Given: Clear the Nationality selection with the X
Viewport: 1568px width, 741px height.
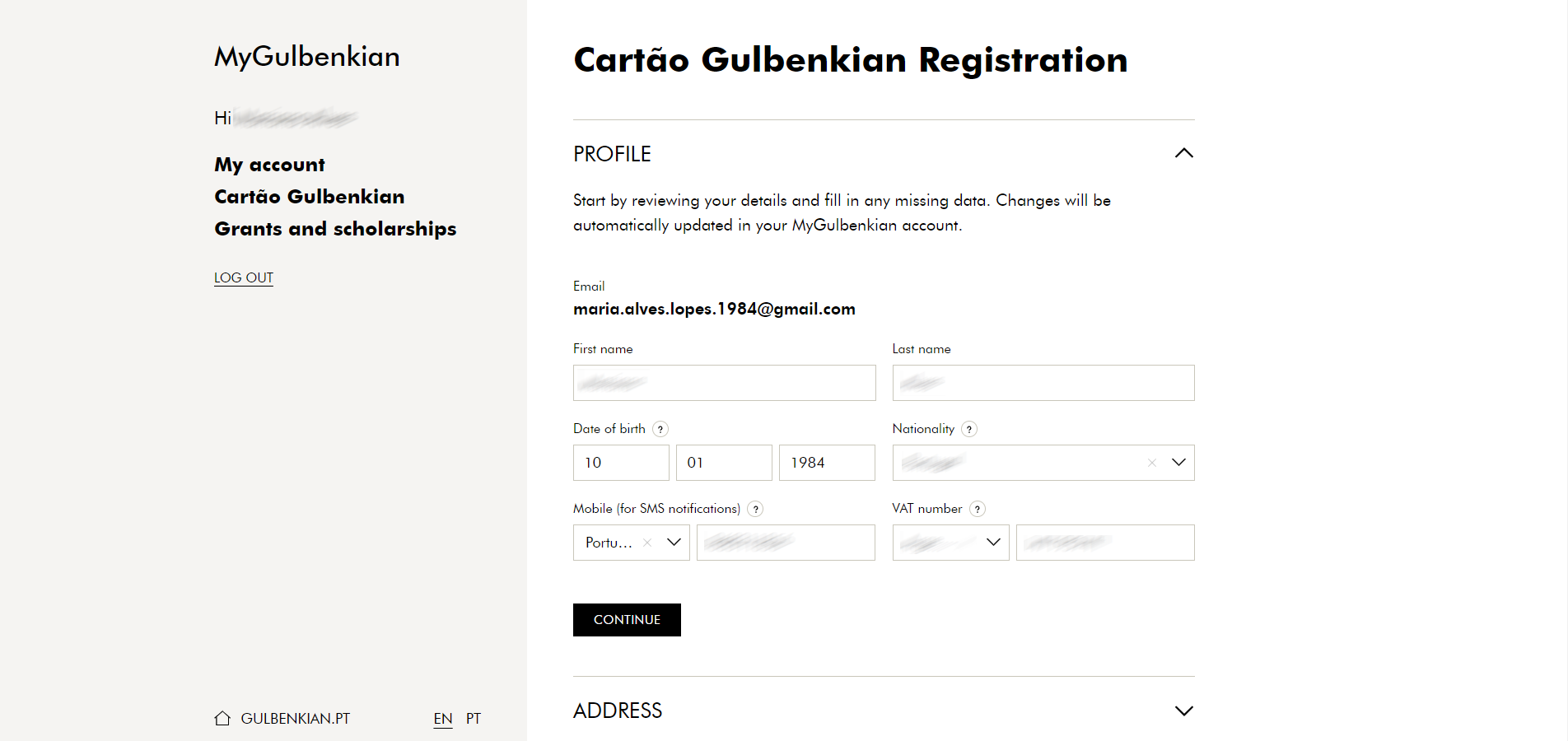Looking at the screenshot, I should click(x=1152, y=463).
